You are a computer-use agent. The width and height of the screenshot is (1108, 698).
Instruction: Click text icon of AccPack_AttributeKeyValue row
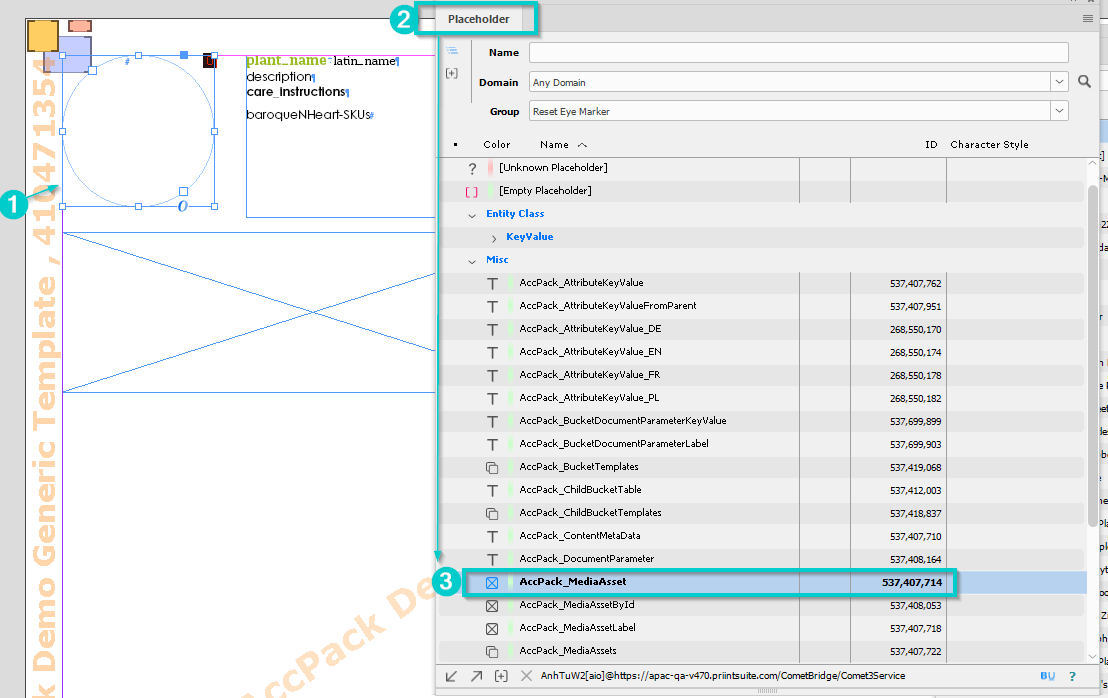[x=493, y=283]
